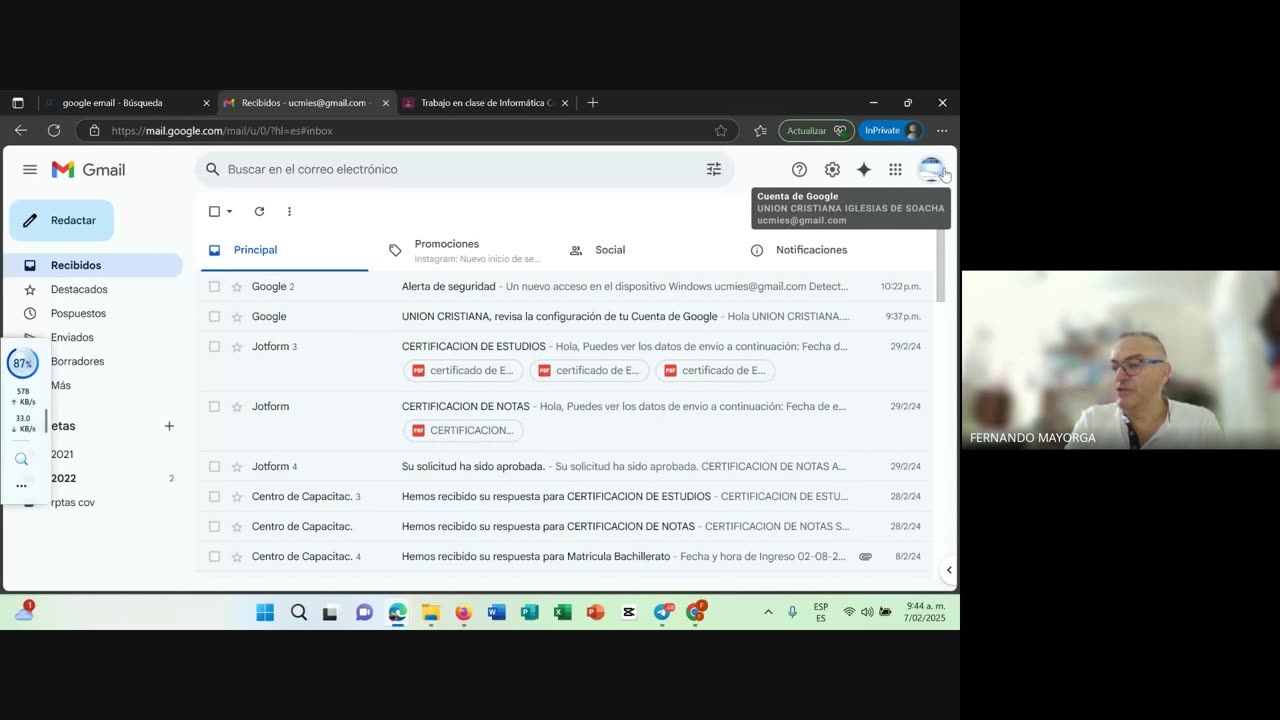Open the tab actions menu in browser
1280x720 pixels.
click(18, 103)
